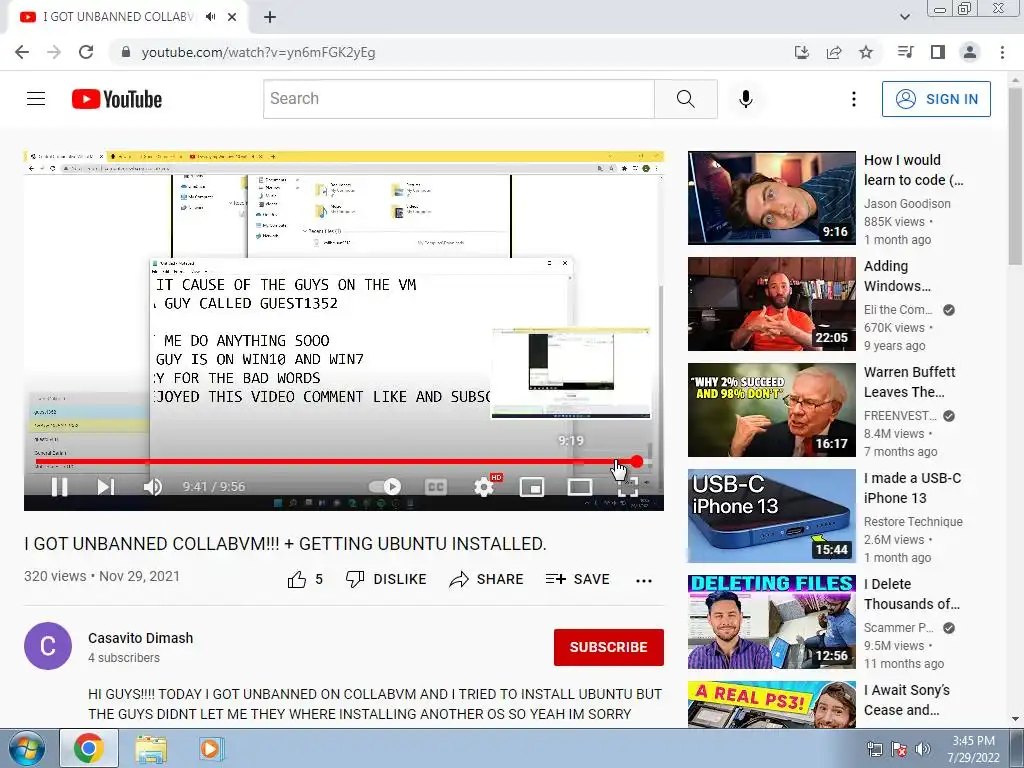Open tab search chevron in title bar
This screenshot has width=1024, height=768.
(x=904, y=17)
